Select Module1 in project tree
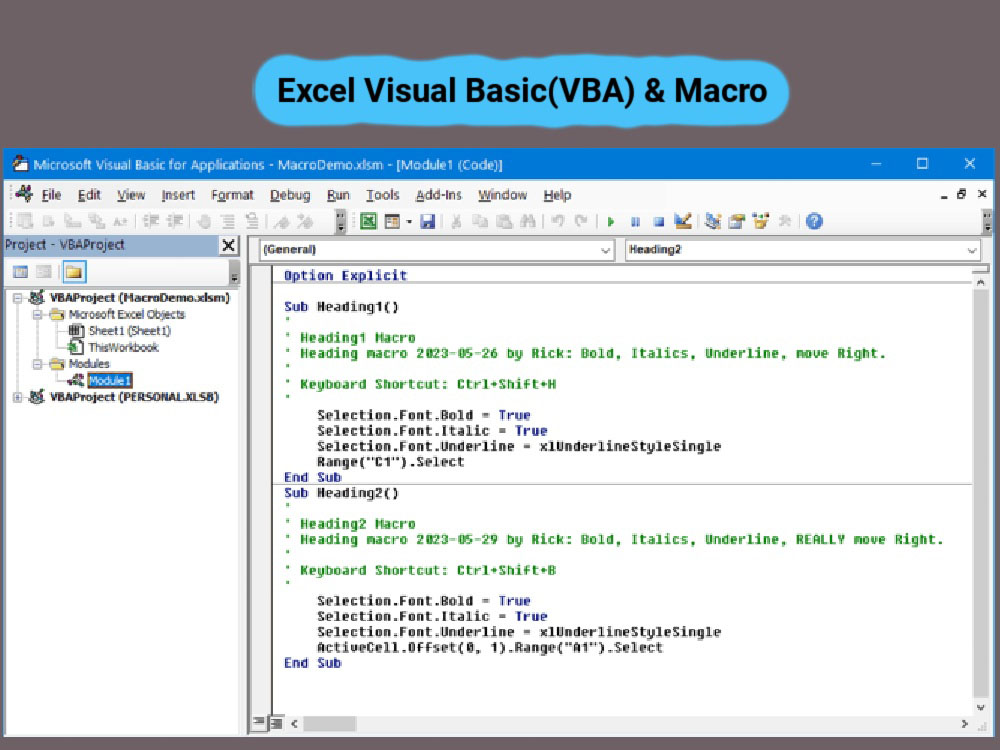The image size is (1000, 750). (x=110, y=381)
